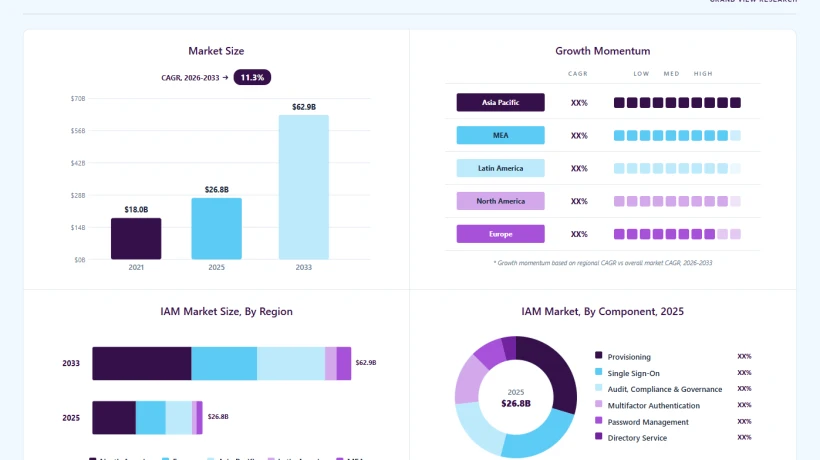Click the XX% value for North America
The image size is (820, 460).
(579, 201)
